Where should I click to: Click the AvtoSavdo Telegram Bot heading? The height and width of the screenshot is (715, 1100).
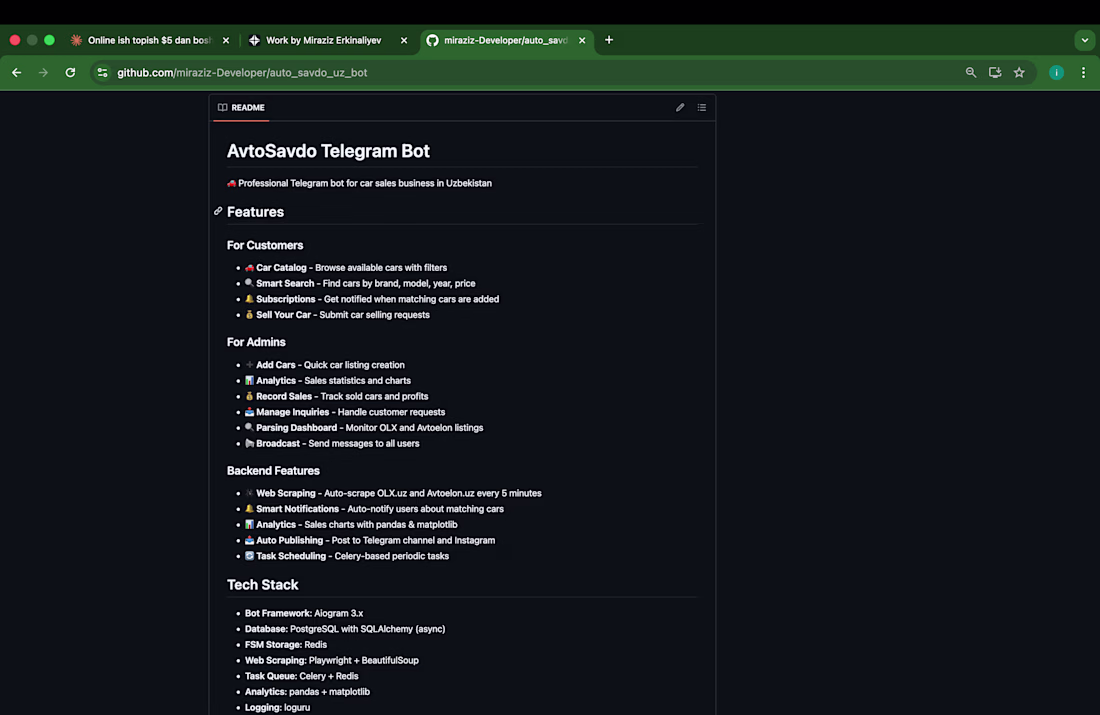(328, 151)
